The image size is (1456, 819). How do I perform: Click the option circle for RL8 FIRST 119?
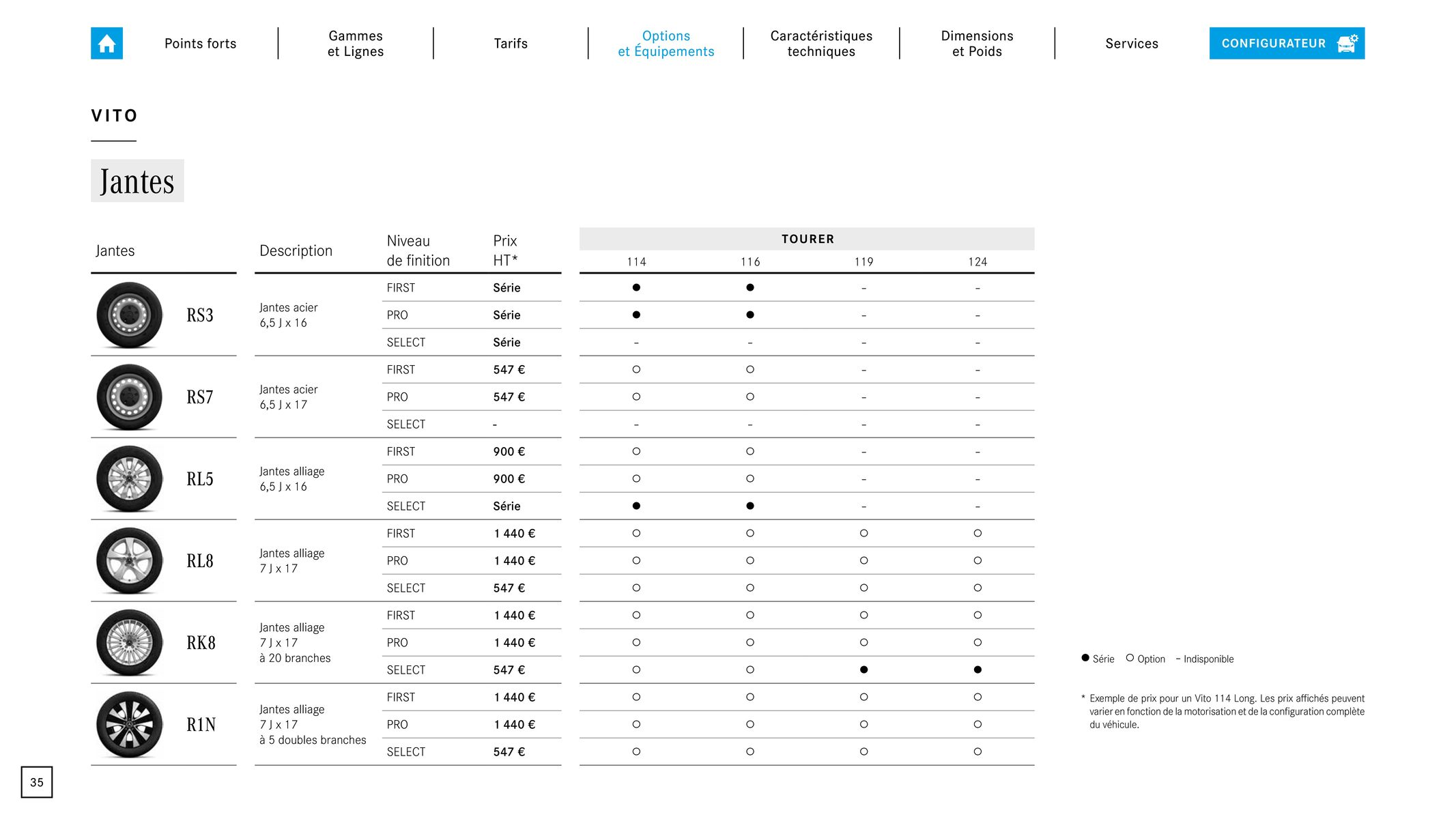coord(863,533)
